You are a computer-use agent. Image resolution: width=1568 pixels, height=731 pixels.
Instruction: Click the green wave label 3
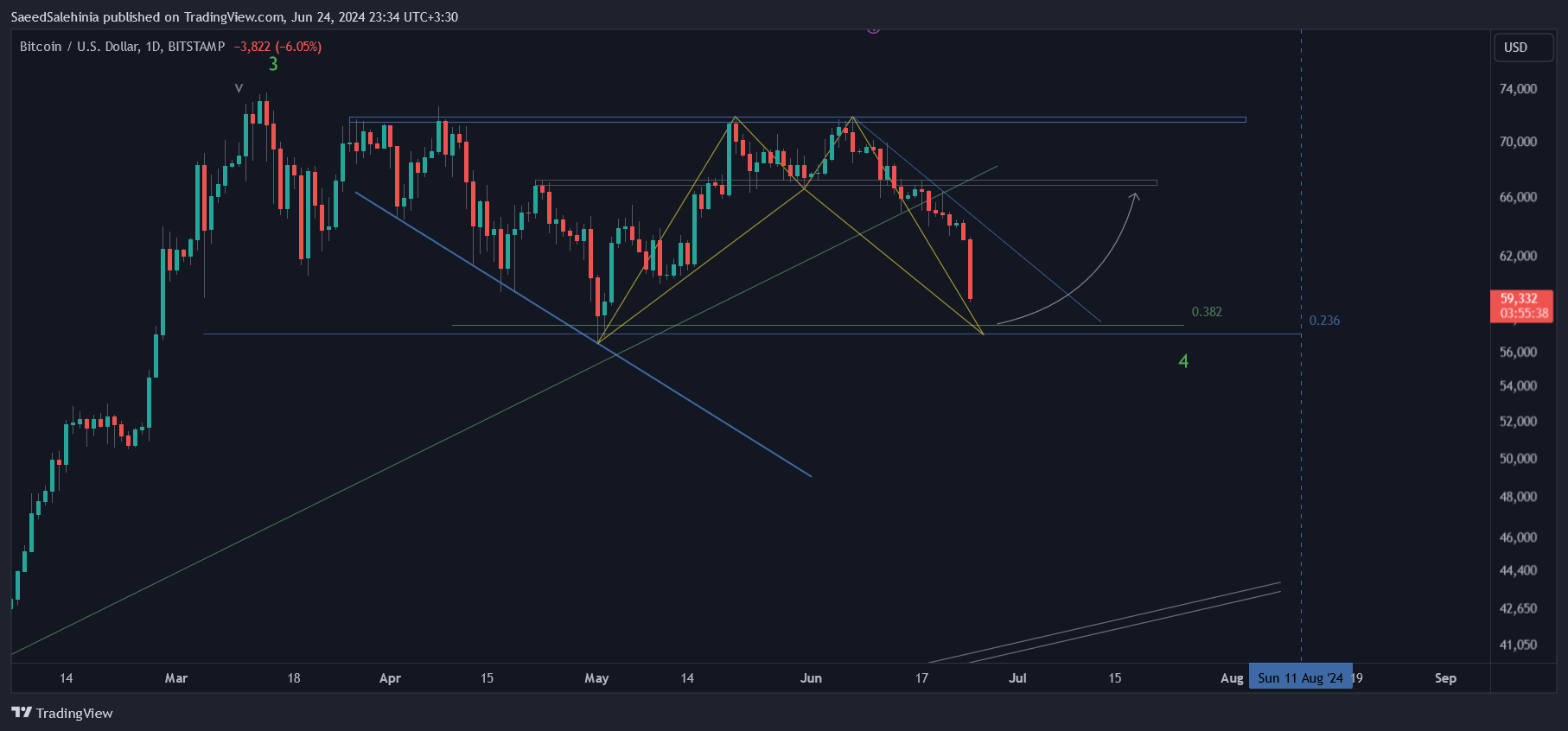click(x=273, y=64)
